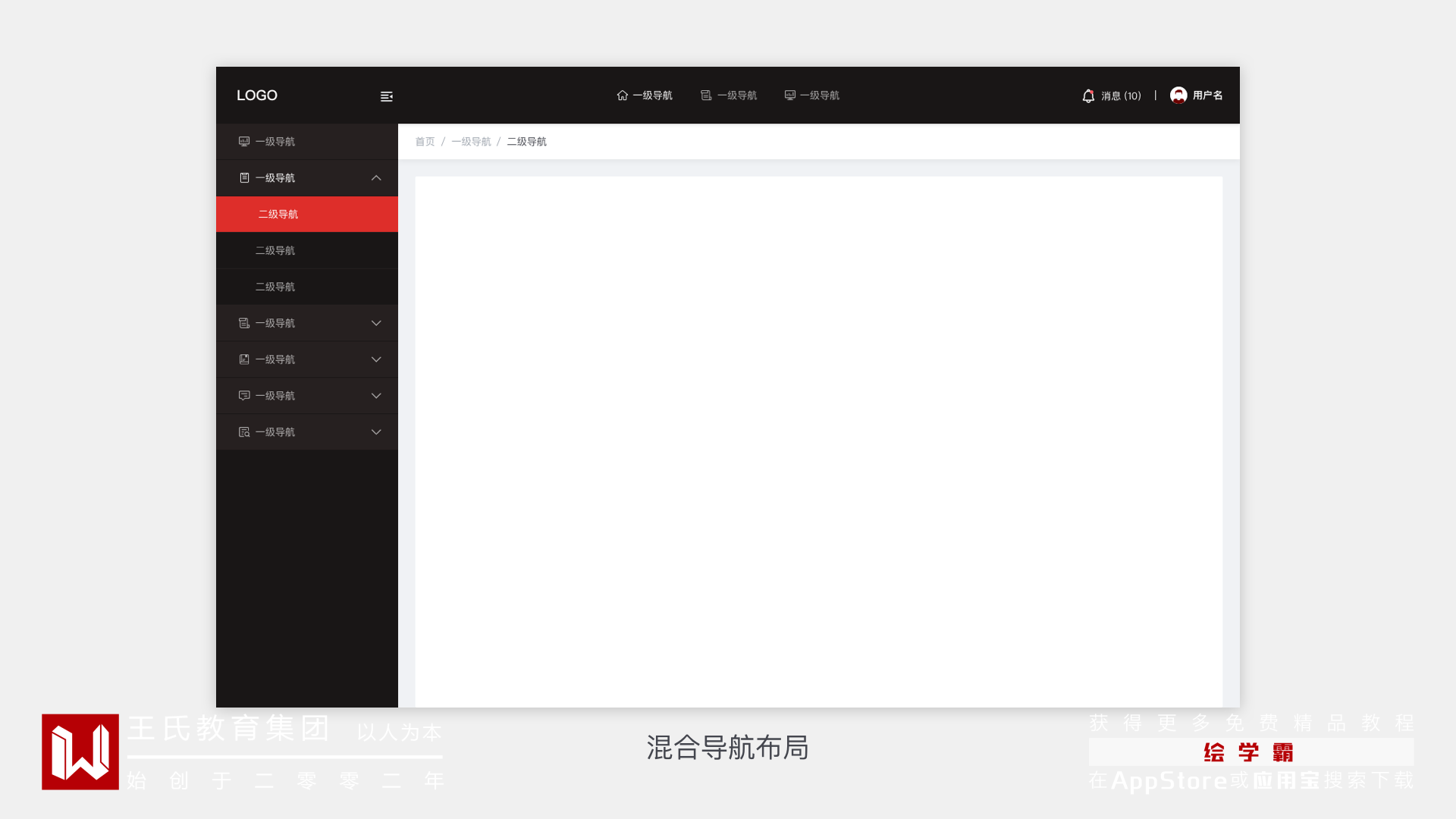Click the chat bubble icon in sidebar

pyautogui.click(x=244, y=396)
